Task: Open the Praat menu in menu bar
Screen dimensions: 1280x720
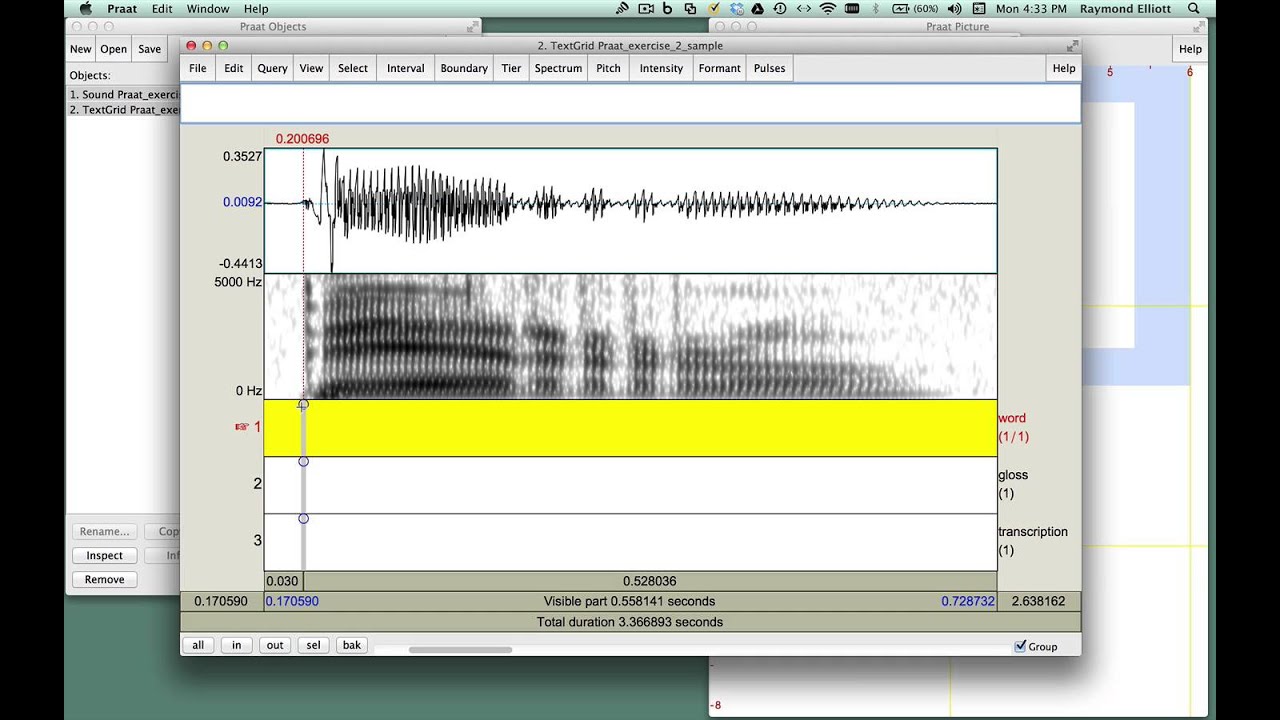Action: [x=122, y=9]
